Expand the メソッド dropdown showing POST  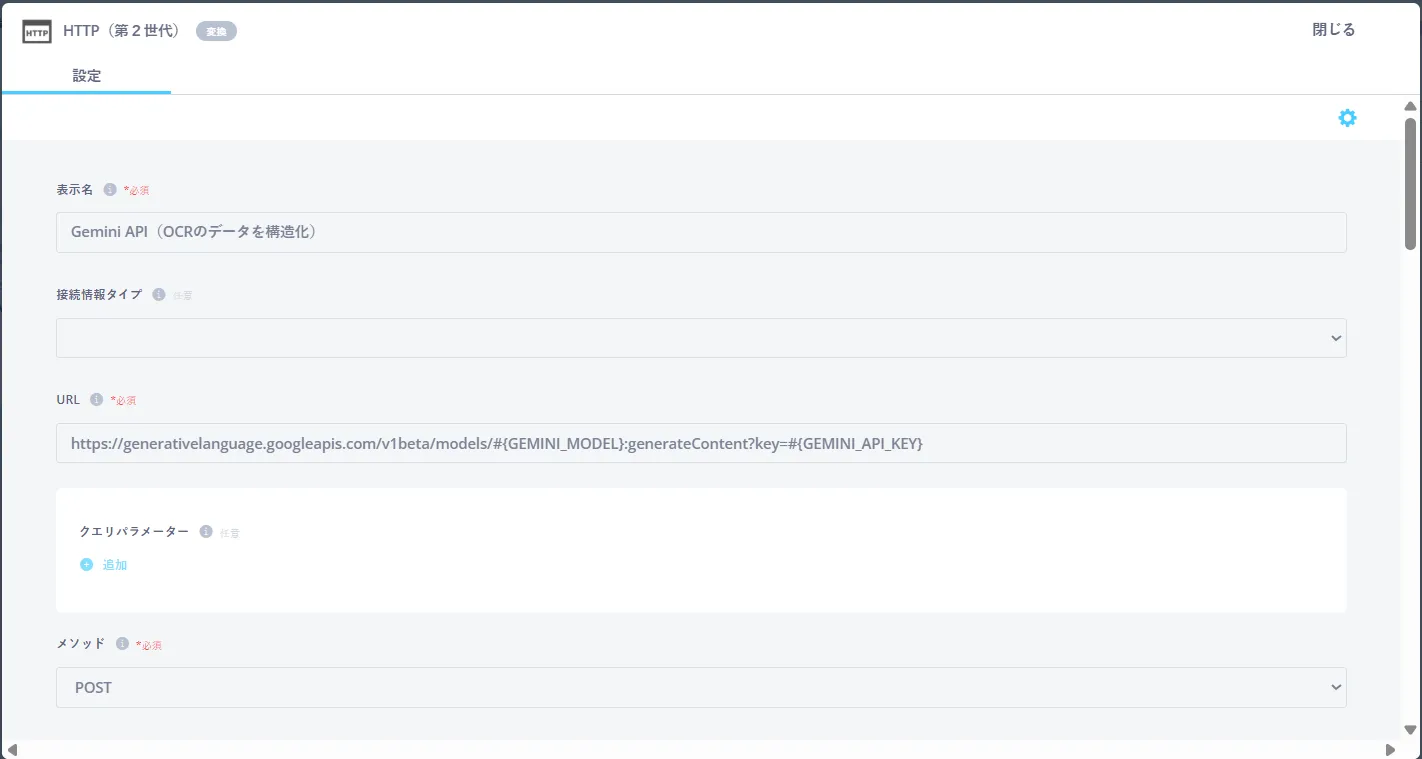click(700, 688)
